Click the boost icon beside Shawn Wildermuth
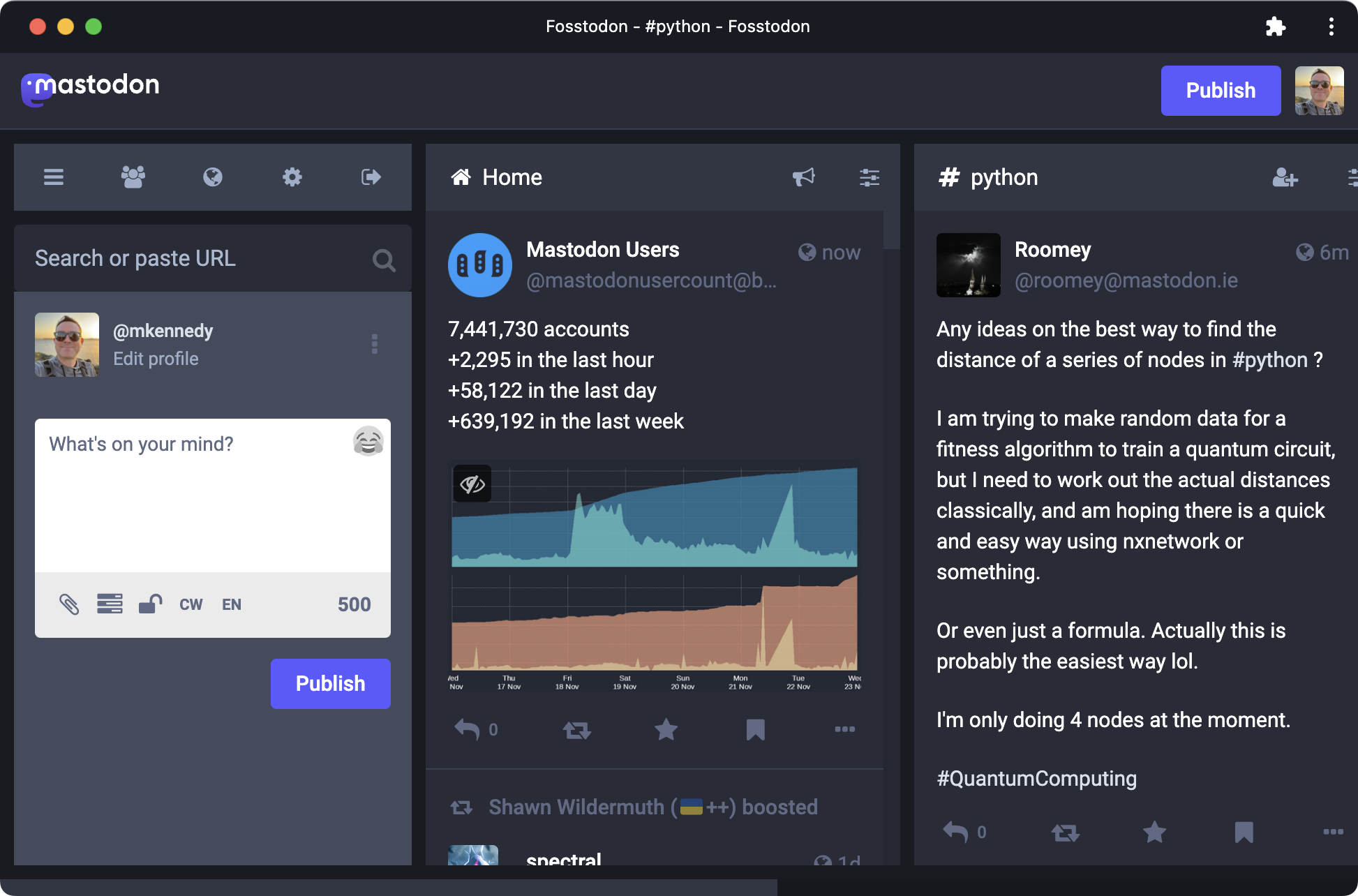This screenshot has height=896, width=1358. (x=461, y=808)
